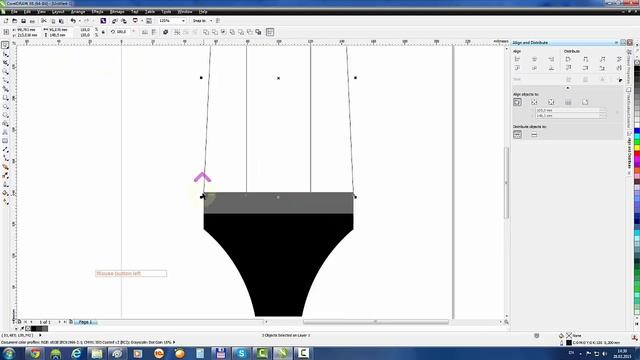Click the Create Boundary icon
Screen dimensions: 640x360
[x=258, y=32]
